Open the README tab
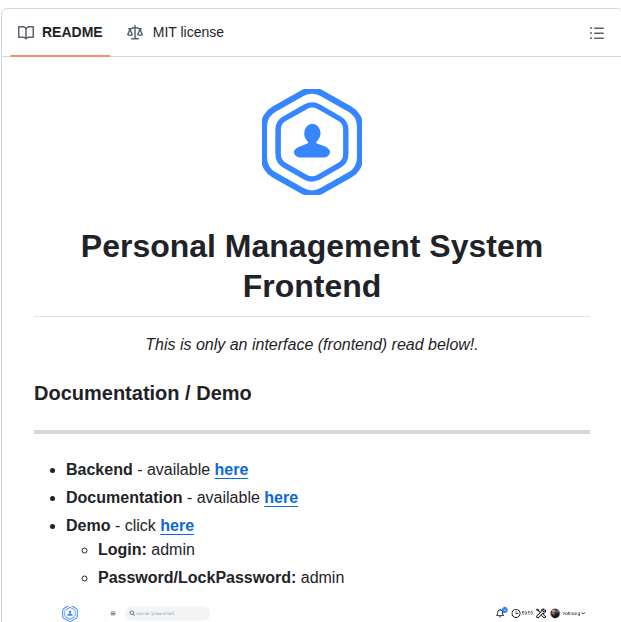This screenshot has width=621, height=622. click(x=60, y=32)
